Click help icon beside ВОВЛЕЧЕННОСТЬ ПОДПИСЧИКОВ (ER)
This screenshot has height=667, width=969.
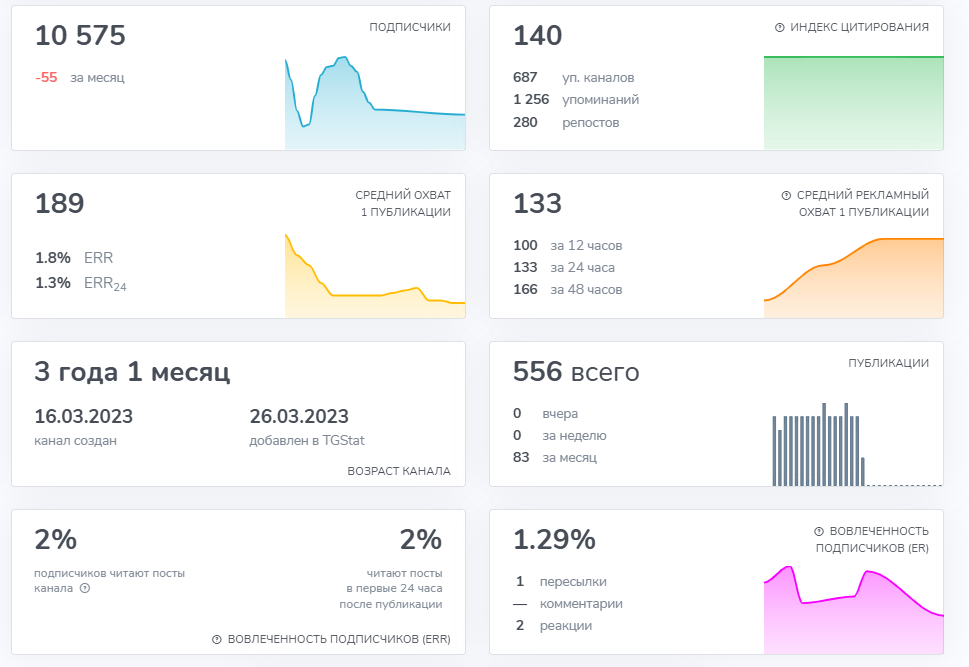(820, 531)
